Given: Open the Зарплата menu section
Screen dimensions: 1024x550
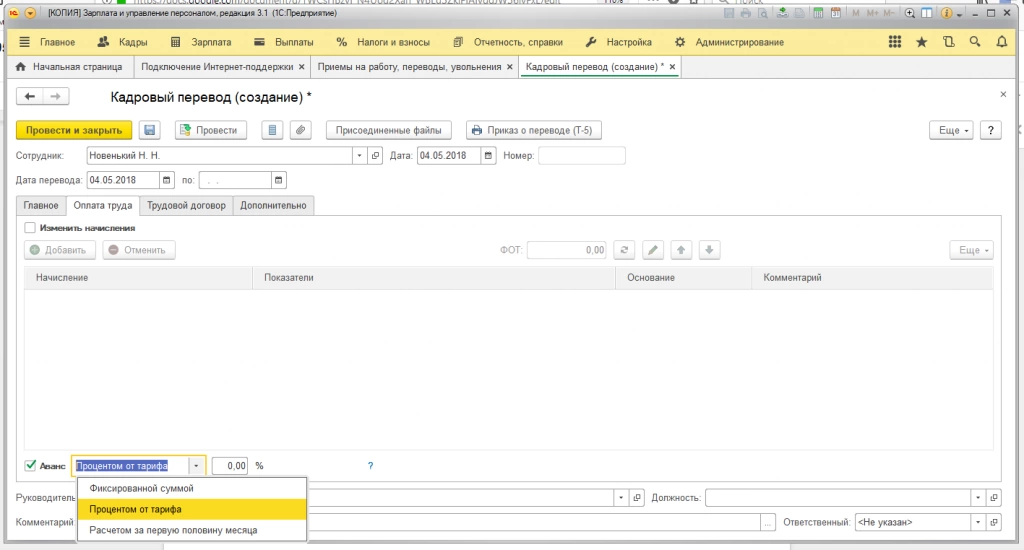Looking at the screenshot, I should [200, 42].
